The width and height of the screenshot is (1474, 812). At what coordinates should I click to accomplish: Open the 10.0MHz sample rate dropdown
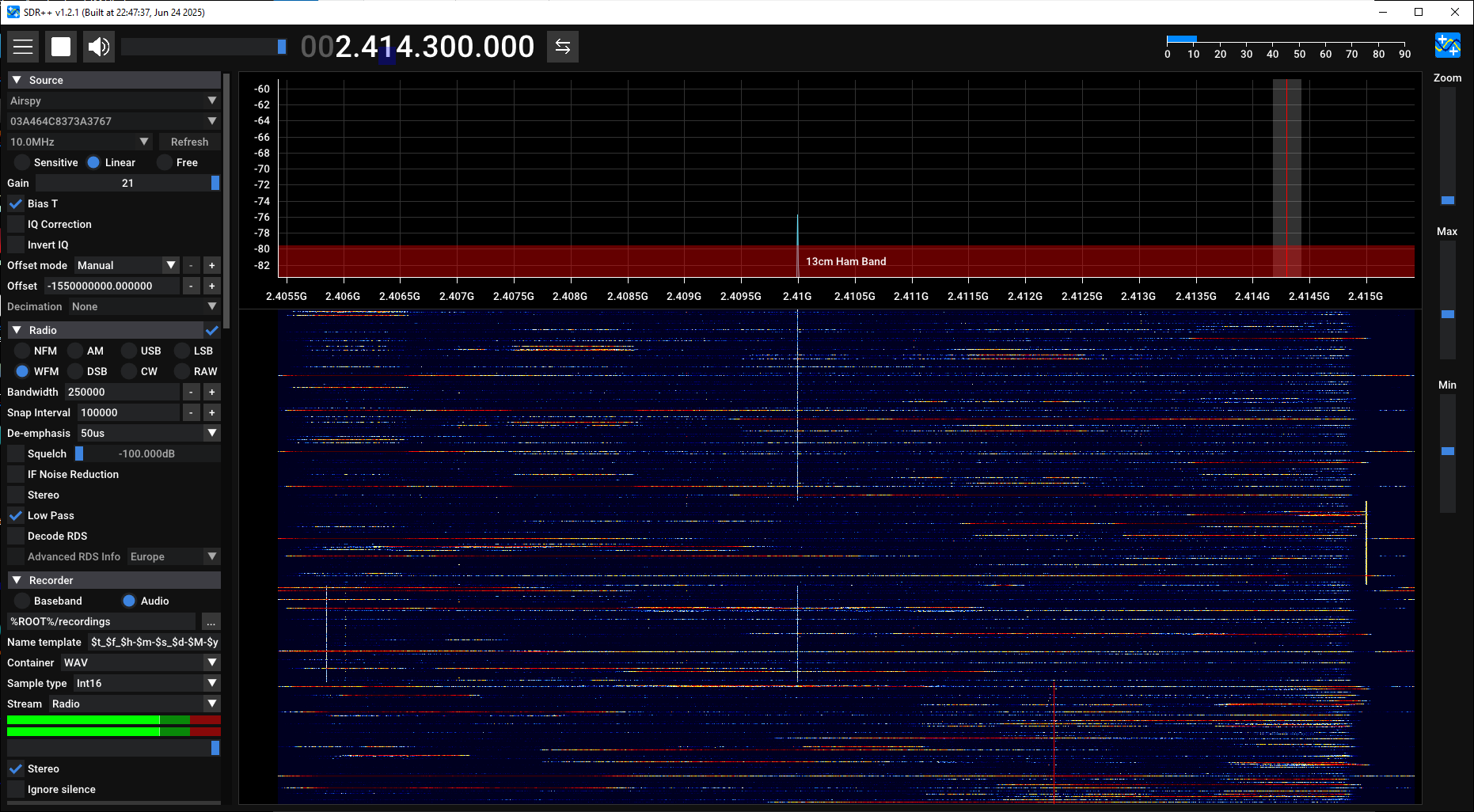point(80,142)
